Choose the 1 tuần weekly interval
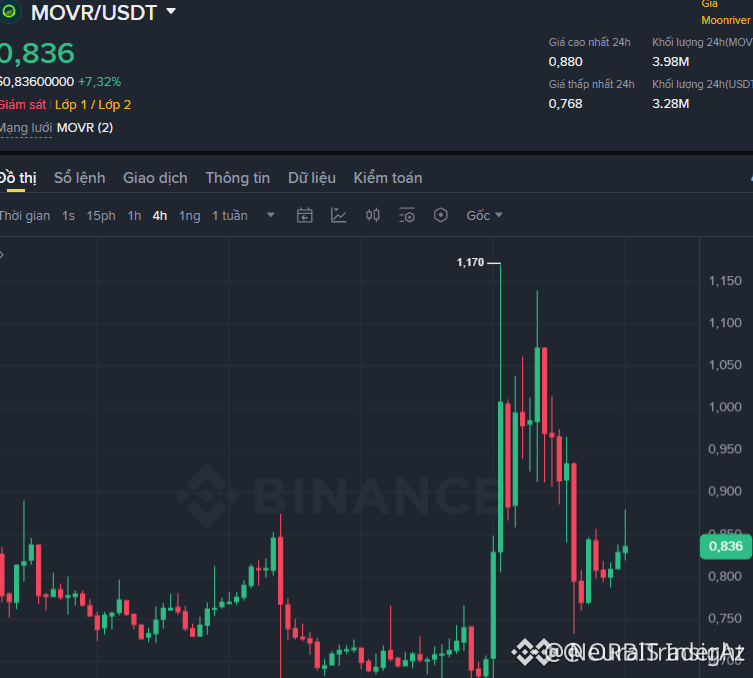Viewport: 753px width, 678px height. (x=230, y=216)
